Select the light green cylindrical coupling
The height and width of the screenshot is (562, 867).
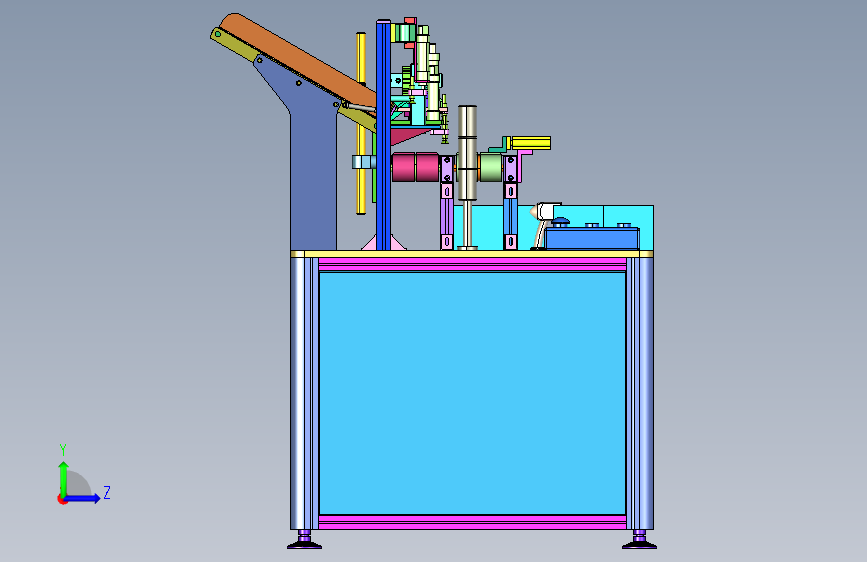click(490, 168)
